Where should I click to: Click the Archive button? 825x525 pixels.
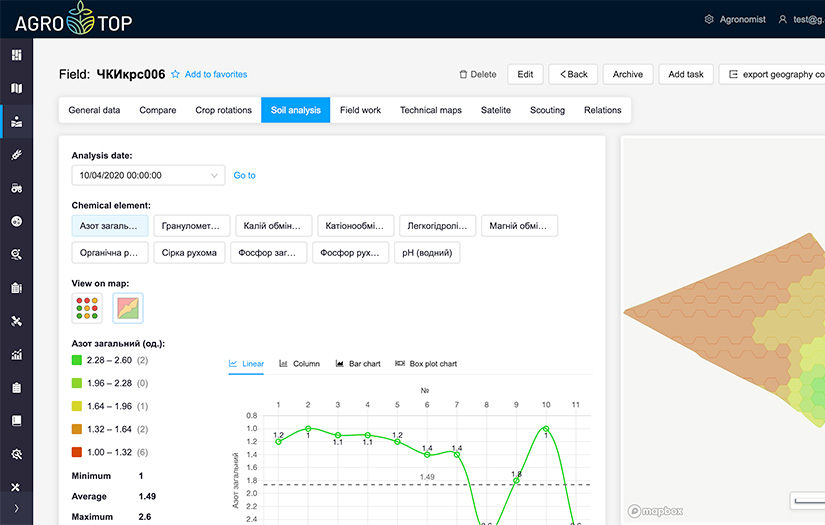[628, 74]
